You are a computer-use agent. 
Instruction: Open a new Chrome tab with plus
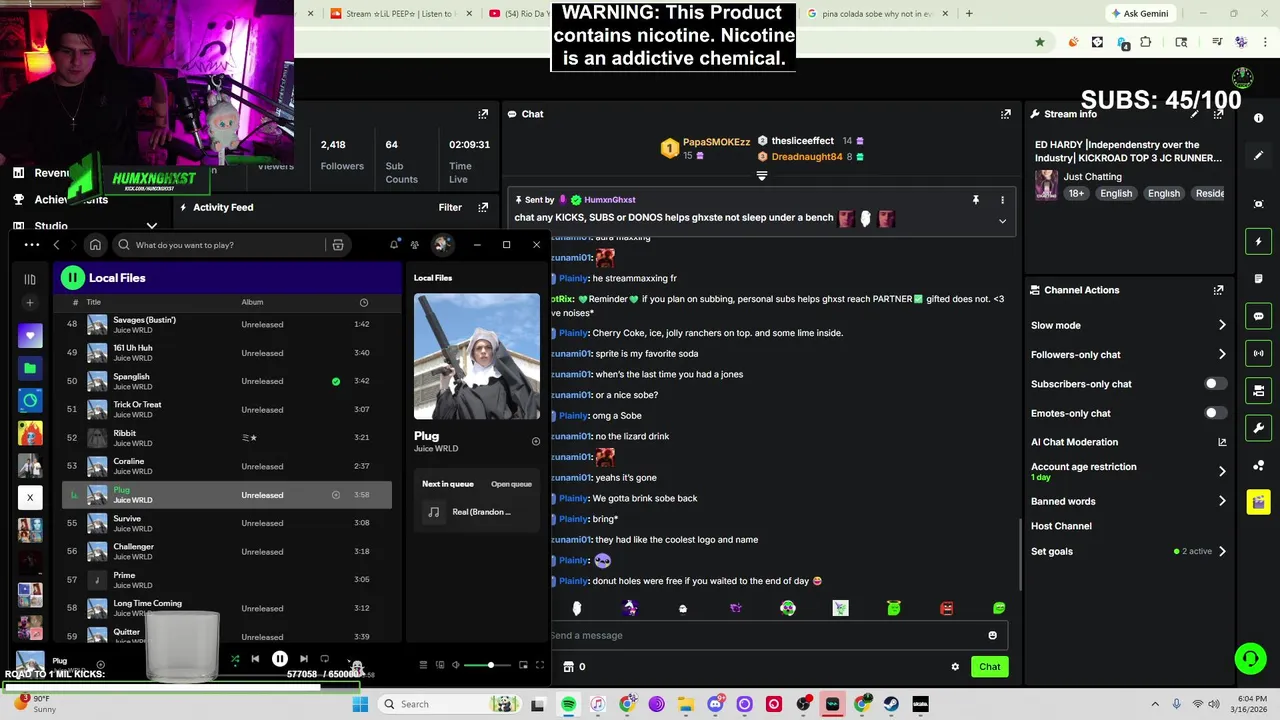(969, 14)
